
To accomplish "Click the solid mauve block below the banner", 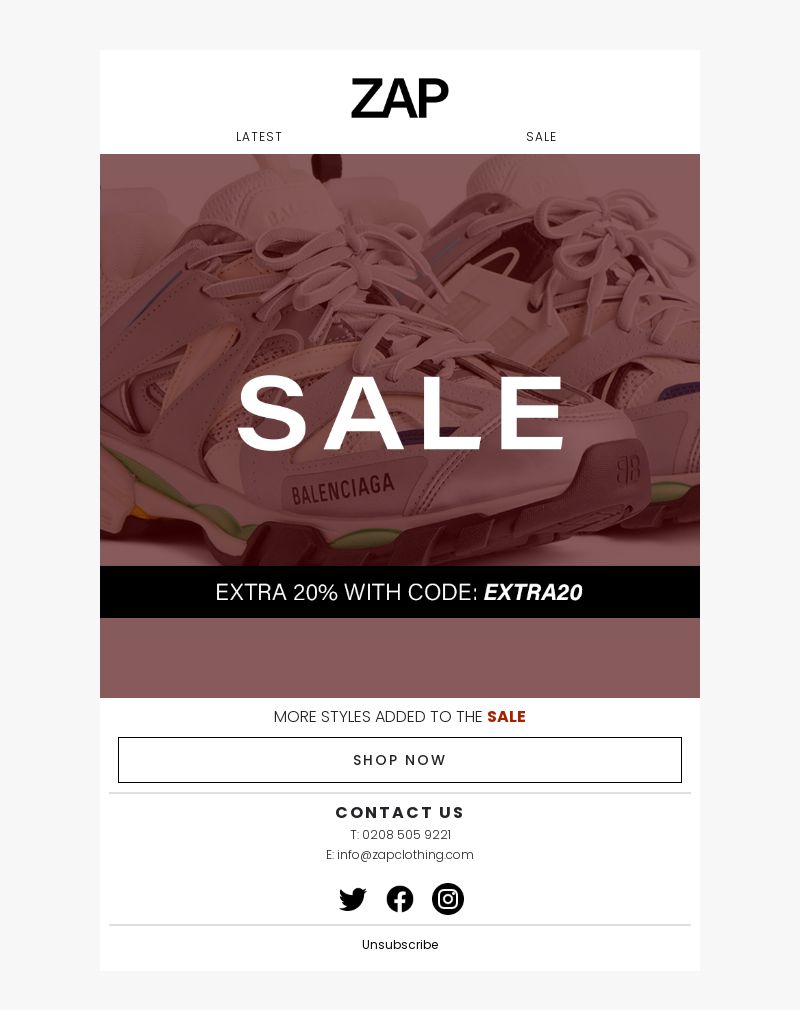I will [x=399, y=658].
